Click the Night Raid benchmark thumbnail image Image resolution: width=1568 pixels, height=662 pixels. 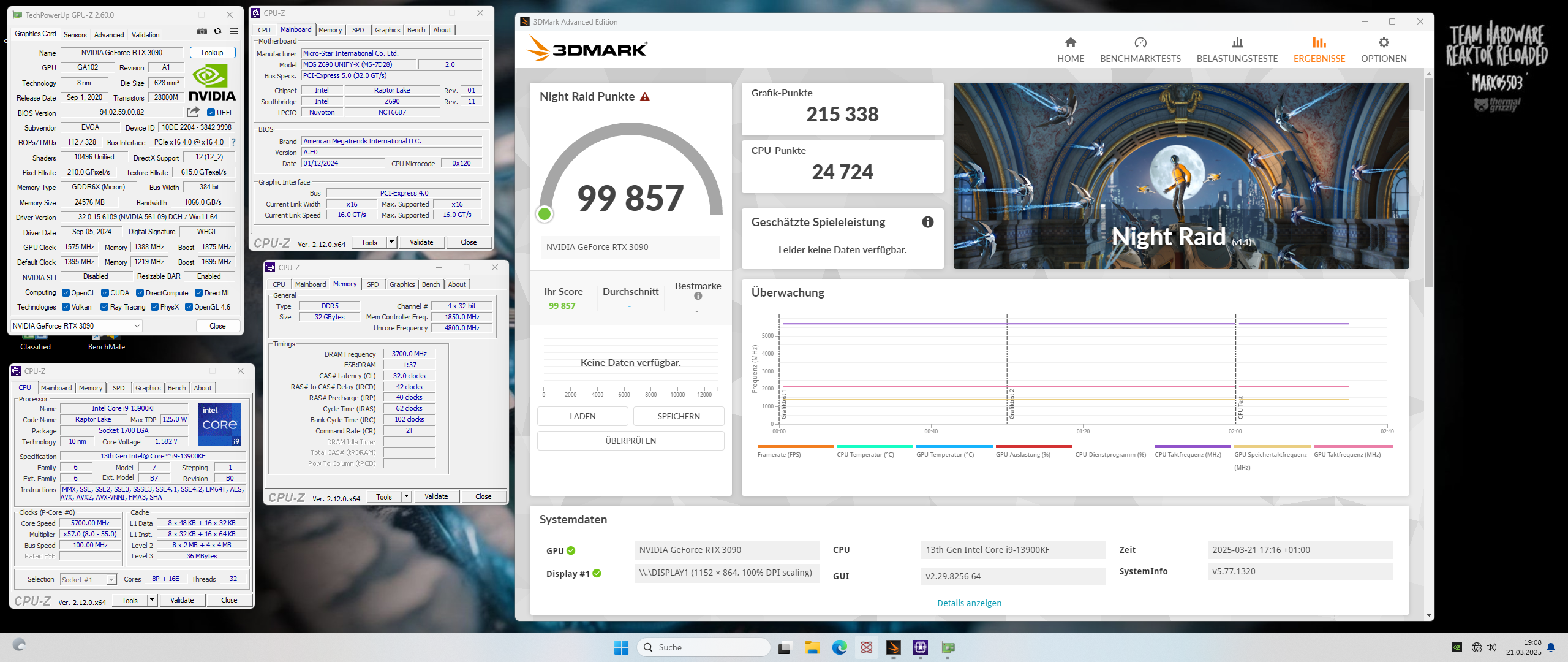(1181, 176)
